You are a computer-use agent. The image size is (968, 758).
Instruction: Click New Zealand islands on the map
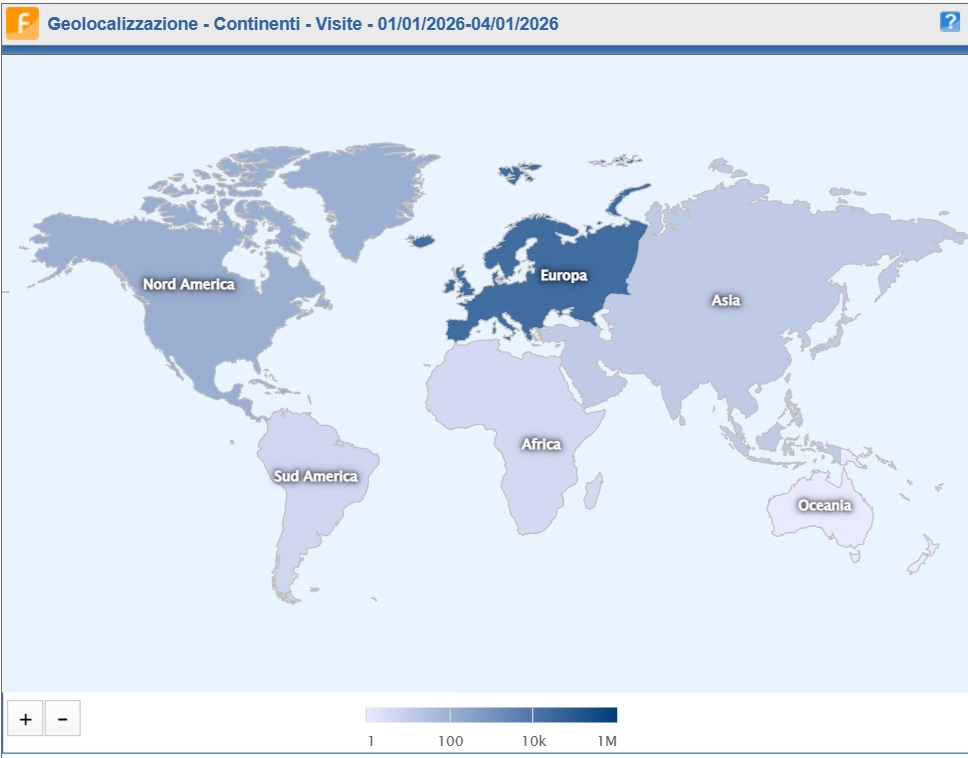924,554
